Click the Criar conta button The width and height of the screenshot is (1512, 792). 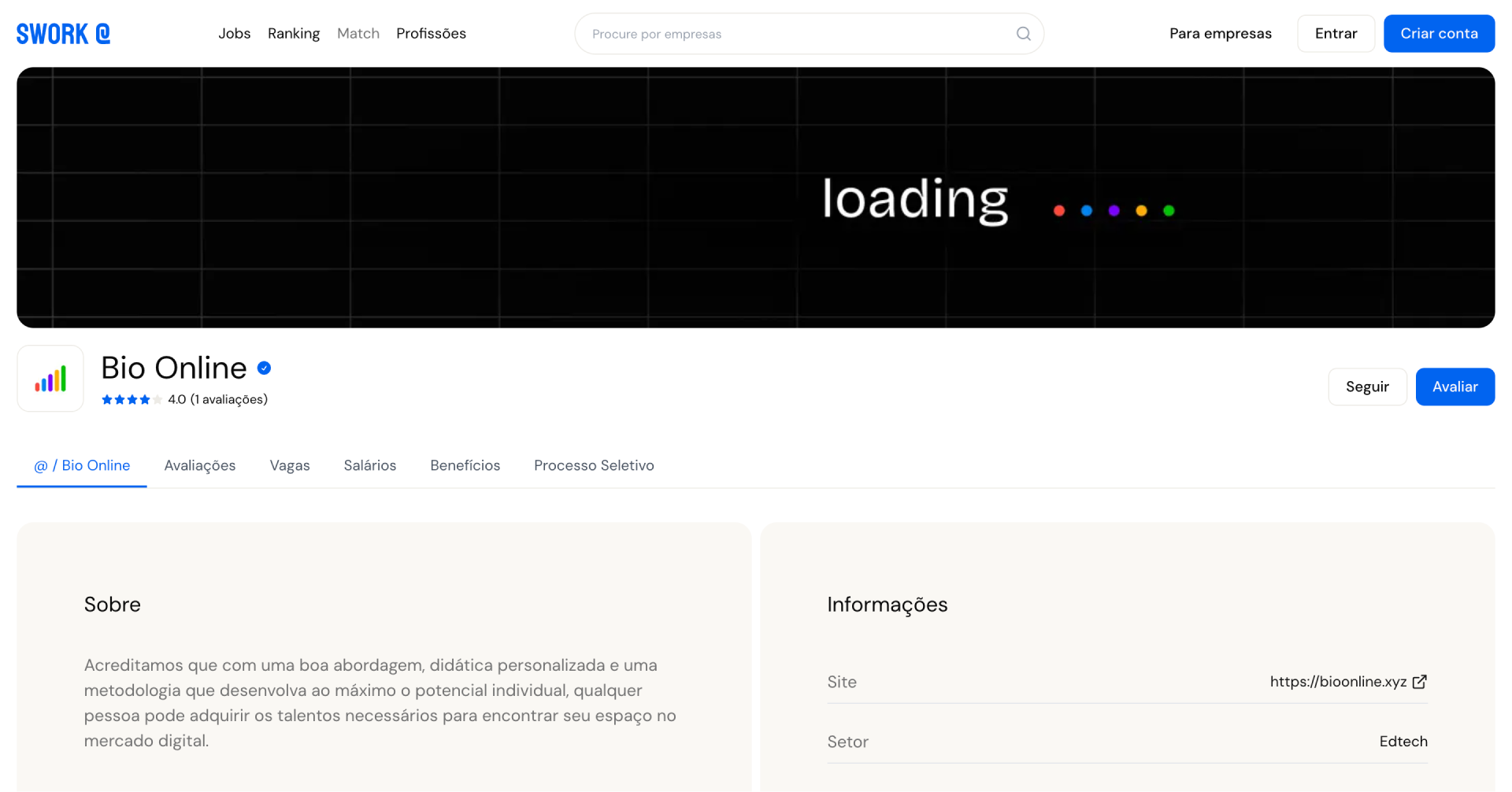pyautogui.click(x=1439, y=34)
